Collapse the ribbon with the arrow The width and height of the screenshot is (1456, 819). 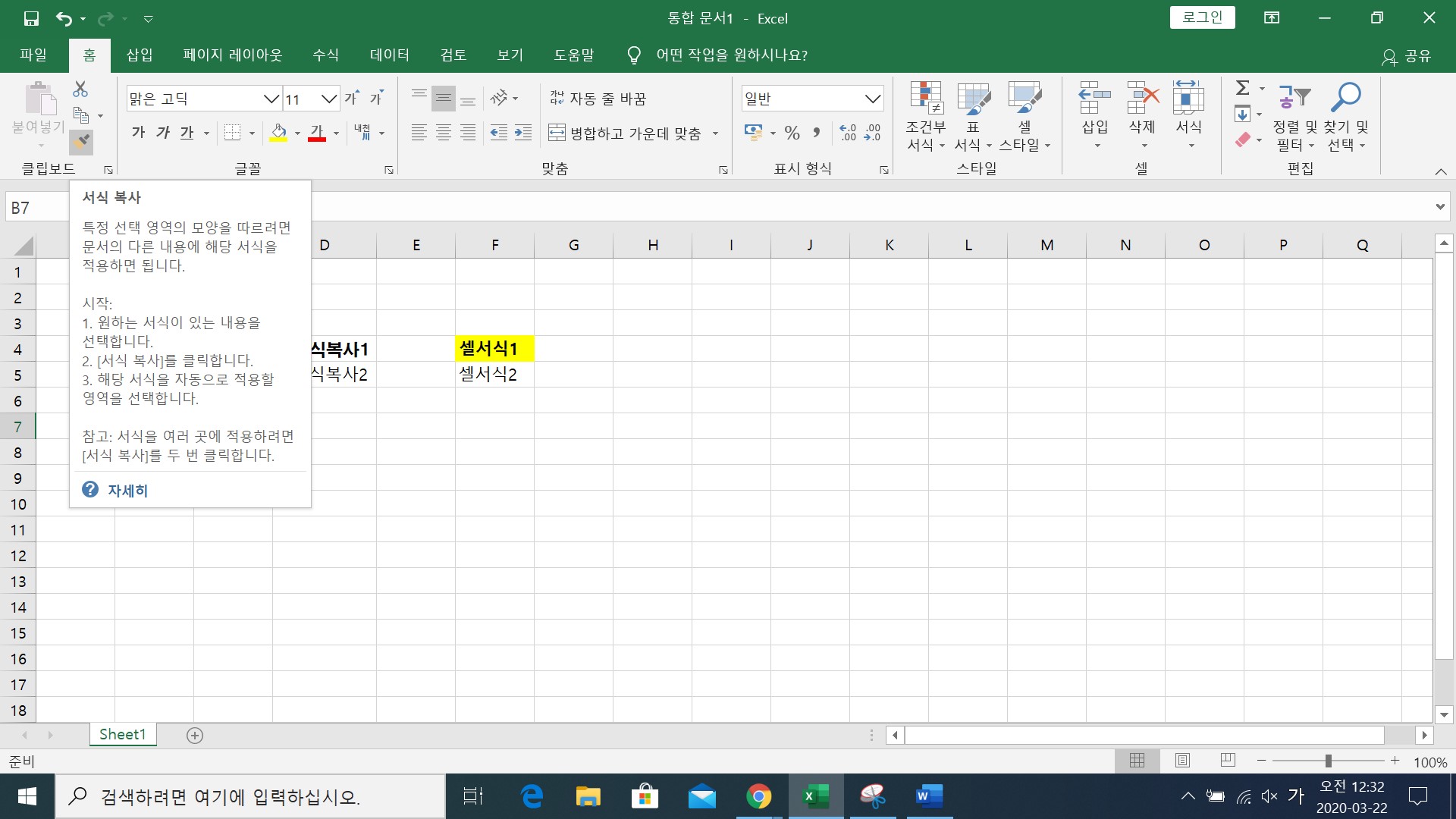[1441, 171]
